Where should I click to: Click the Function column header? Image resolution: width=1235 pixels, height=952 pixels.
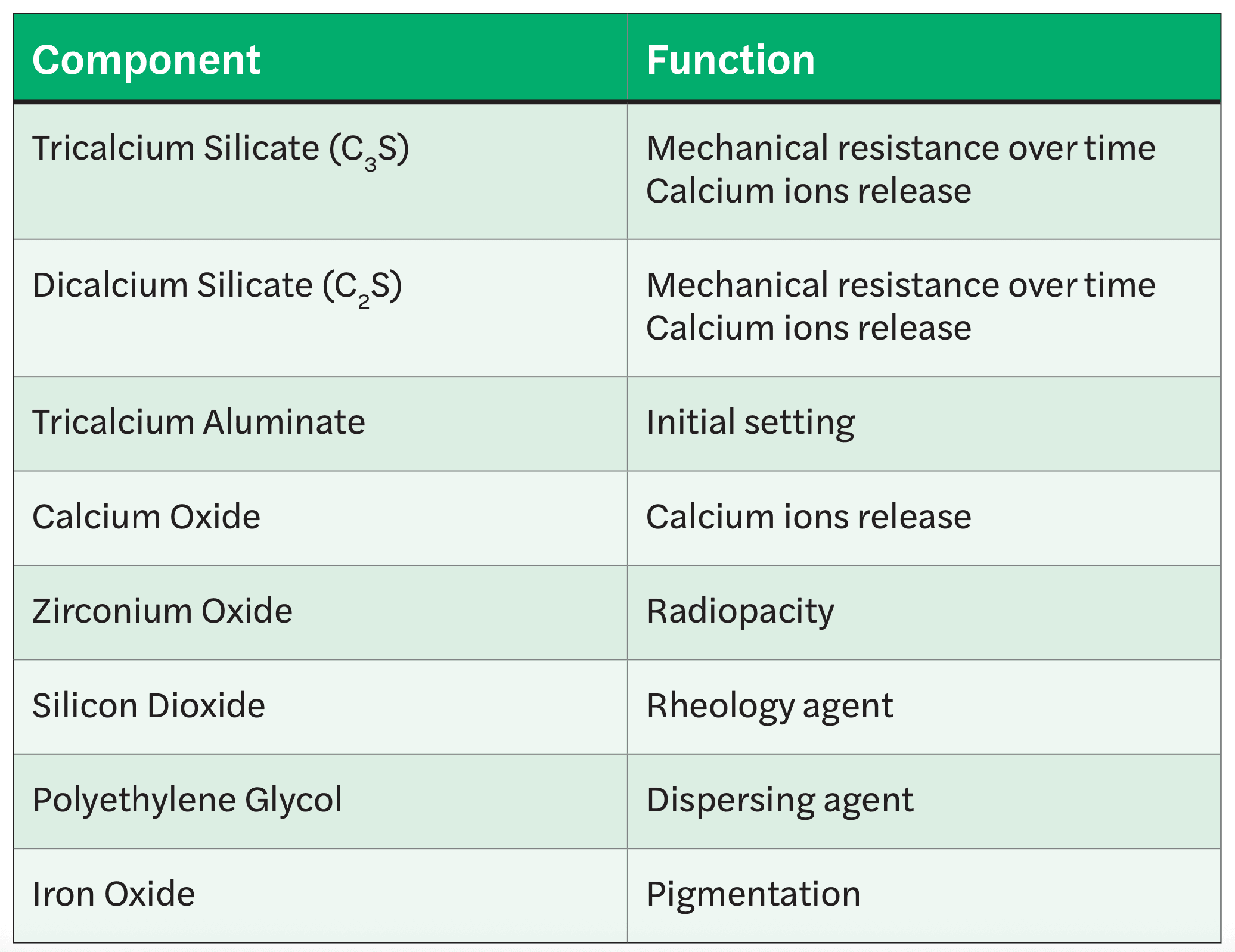924,58
